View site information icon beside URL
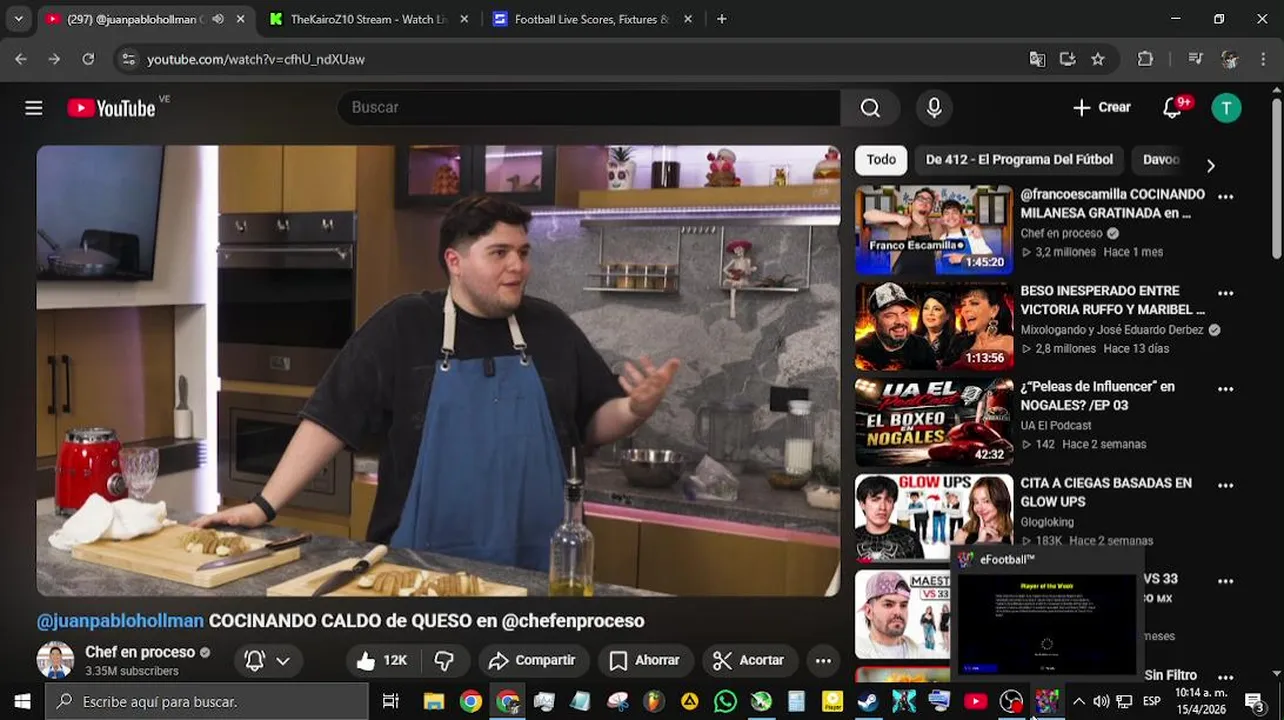The image size is (1284, 720). pos(128,59)
